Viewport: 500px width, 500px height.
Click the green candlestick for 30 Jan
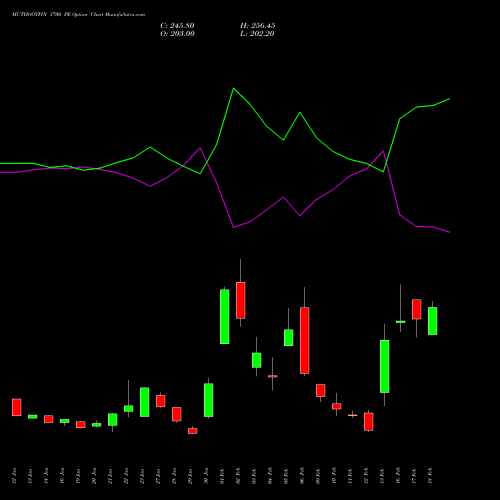(209, 400)
